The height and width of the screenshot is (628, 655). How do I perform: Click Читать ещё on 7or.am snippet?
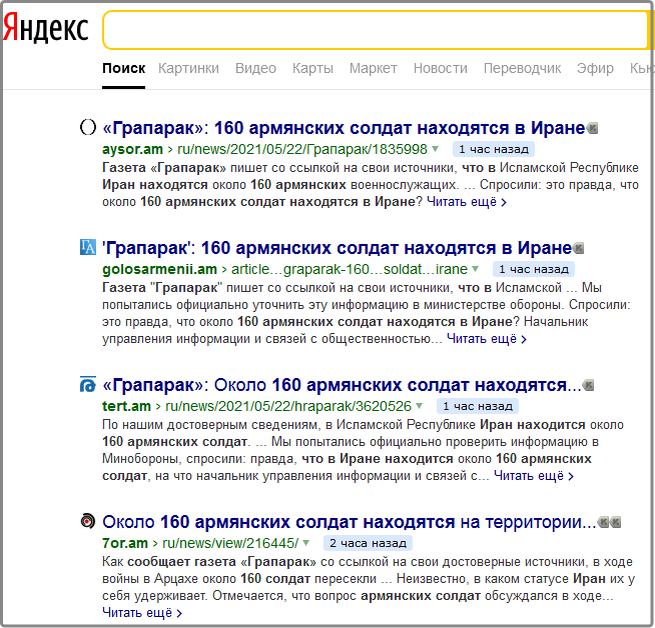(x=142, y=613)
